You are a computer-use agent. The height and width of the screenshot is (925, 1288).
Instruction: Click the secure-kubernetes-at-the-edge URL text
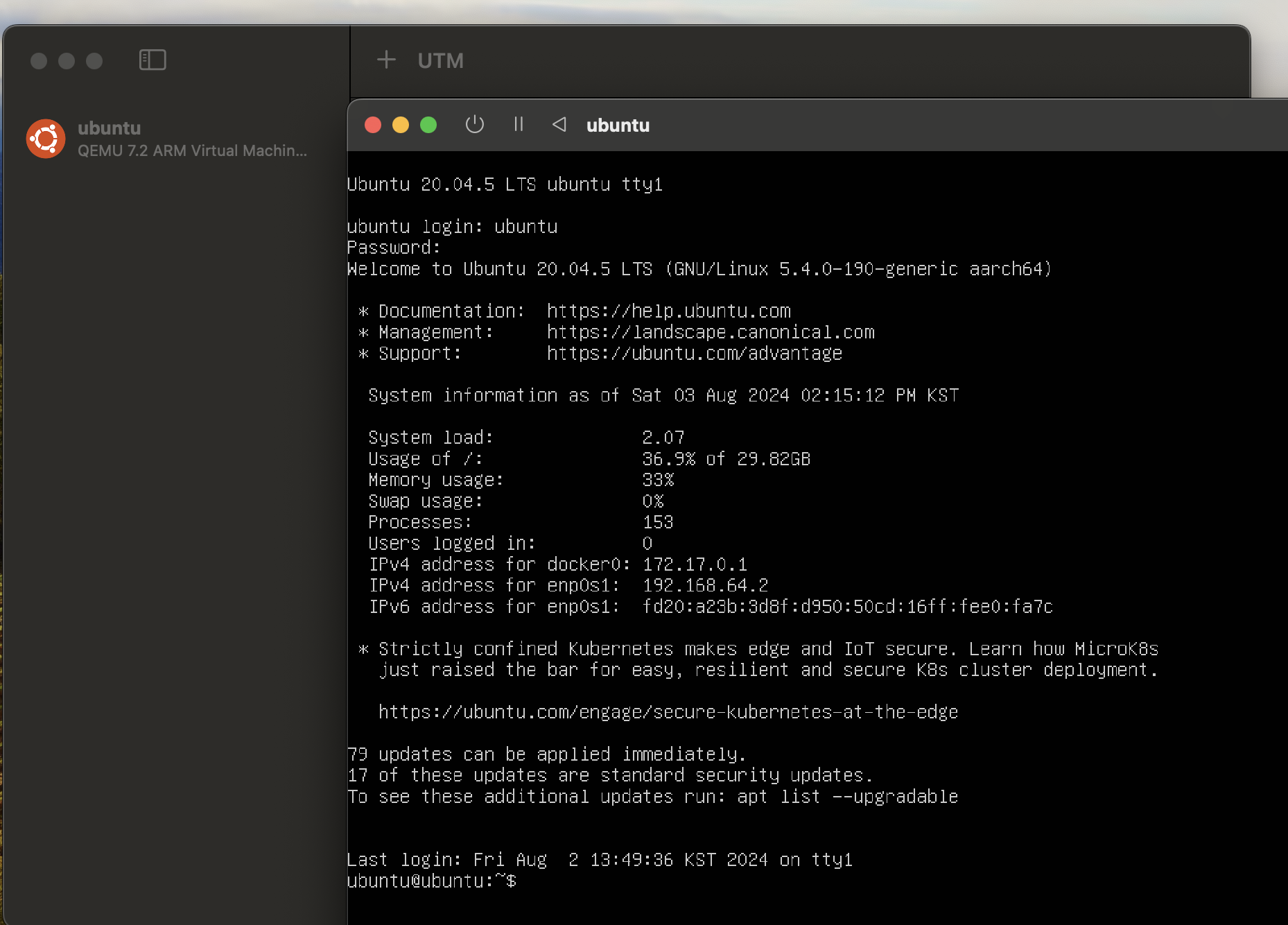668,712
